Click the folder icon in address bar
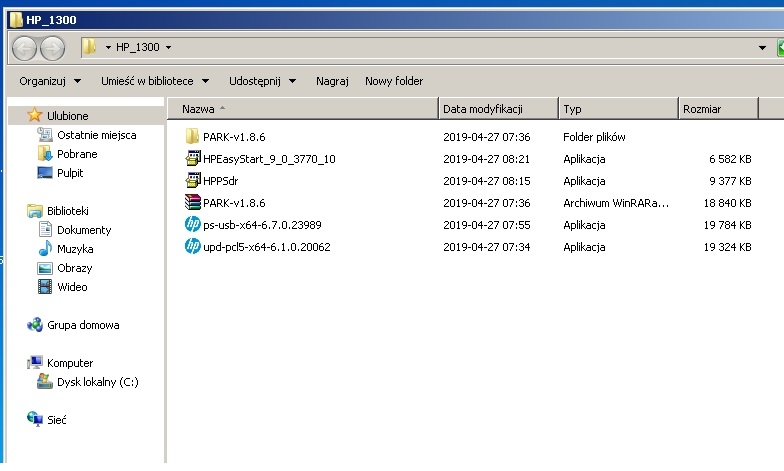Screen dimensions: 784x471 tap(90, 47)
